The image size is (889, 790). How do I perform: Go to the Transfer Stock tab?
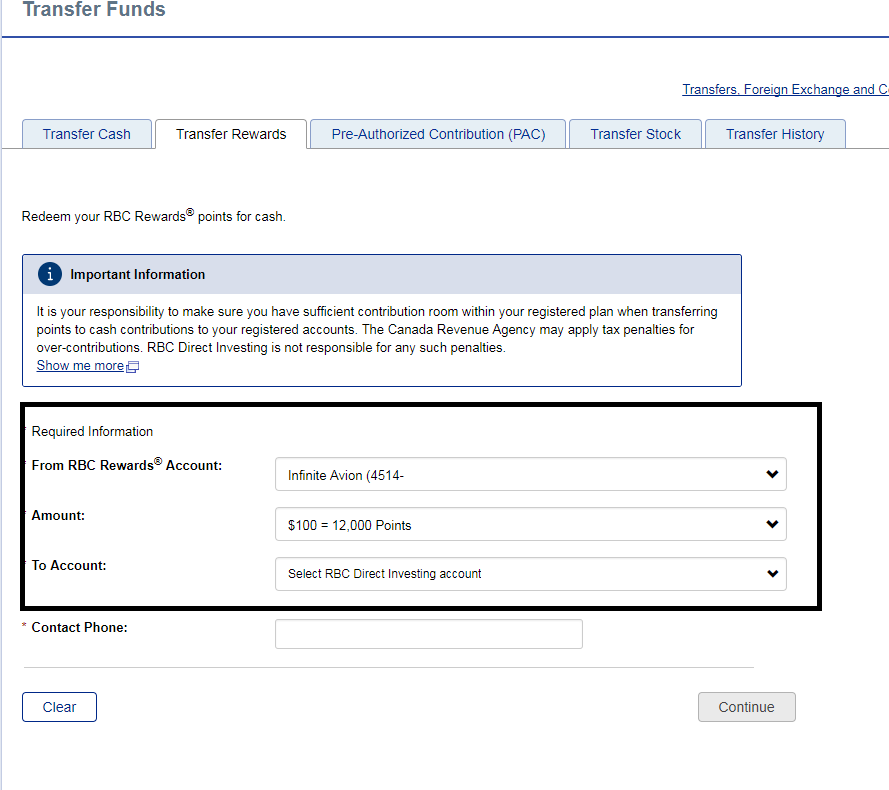click(x=635, y=134)
